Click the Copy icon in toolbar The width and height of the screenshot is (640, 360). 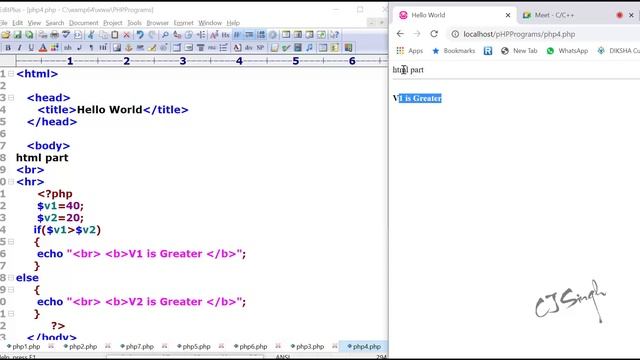pos(104,35)
